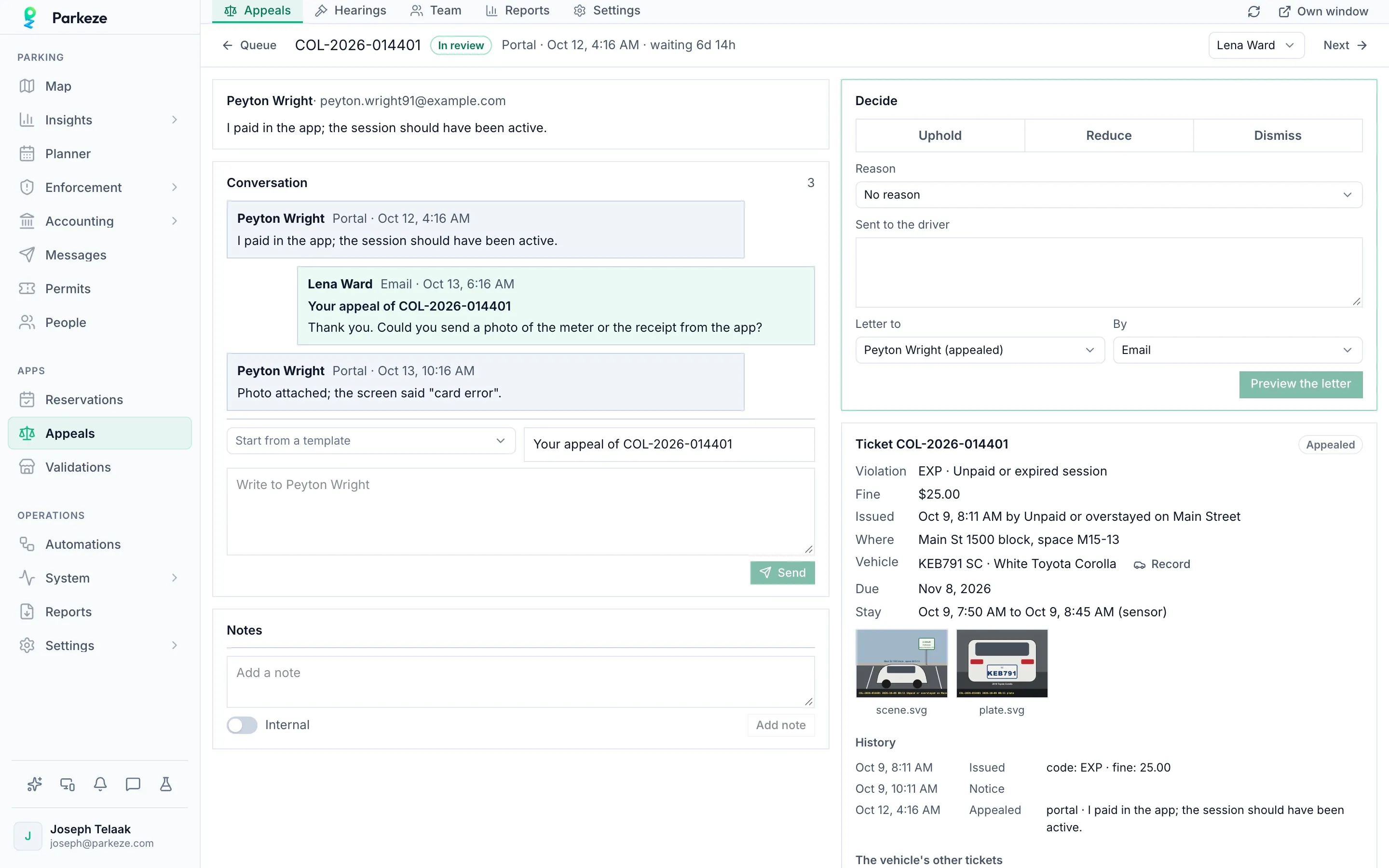The width and height of the screenshot is (1389, 868).
Task: Open the Settings top tab
Action: tap(607, 11)
